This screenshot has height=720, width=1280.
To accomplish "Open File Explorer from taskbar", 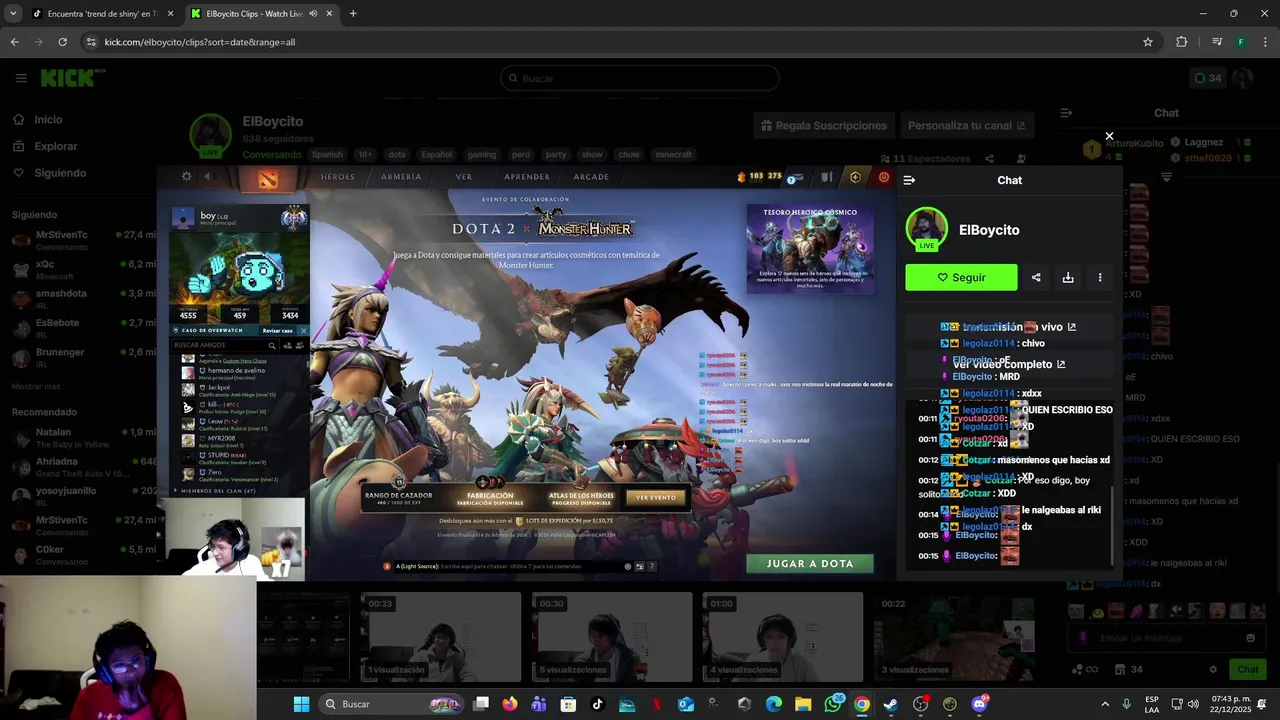I will point(803,704).
